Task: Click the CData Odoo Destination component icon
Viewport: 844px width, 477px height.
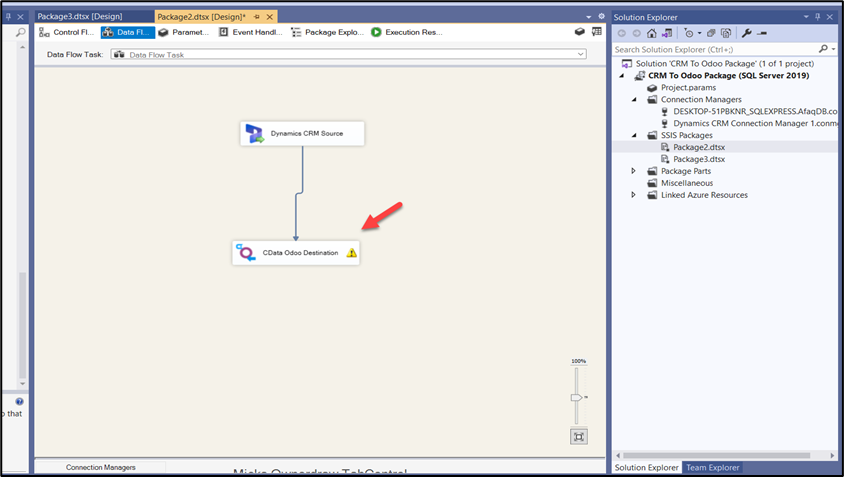Action: coord(245,252)
